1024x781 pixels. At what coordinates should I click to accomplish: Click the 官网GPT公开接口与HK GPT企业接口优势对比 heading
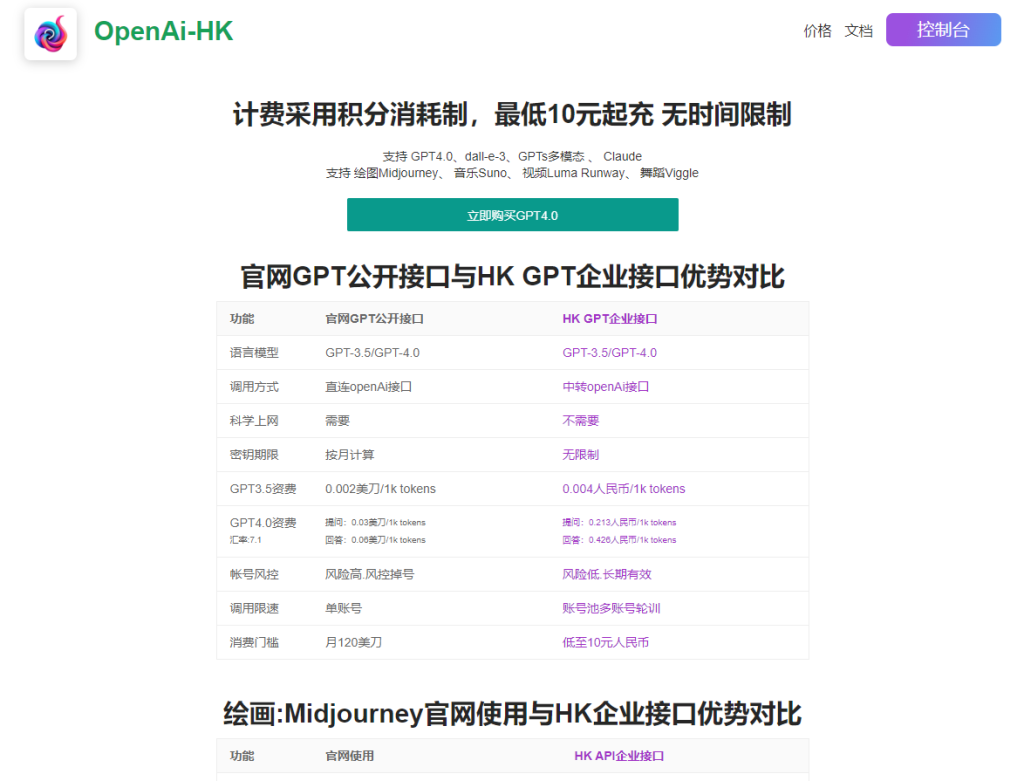coord(512,276)
